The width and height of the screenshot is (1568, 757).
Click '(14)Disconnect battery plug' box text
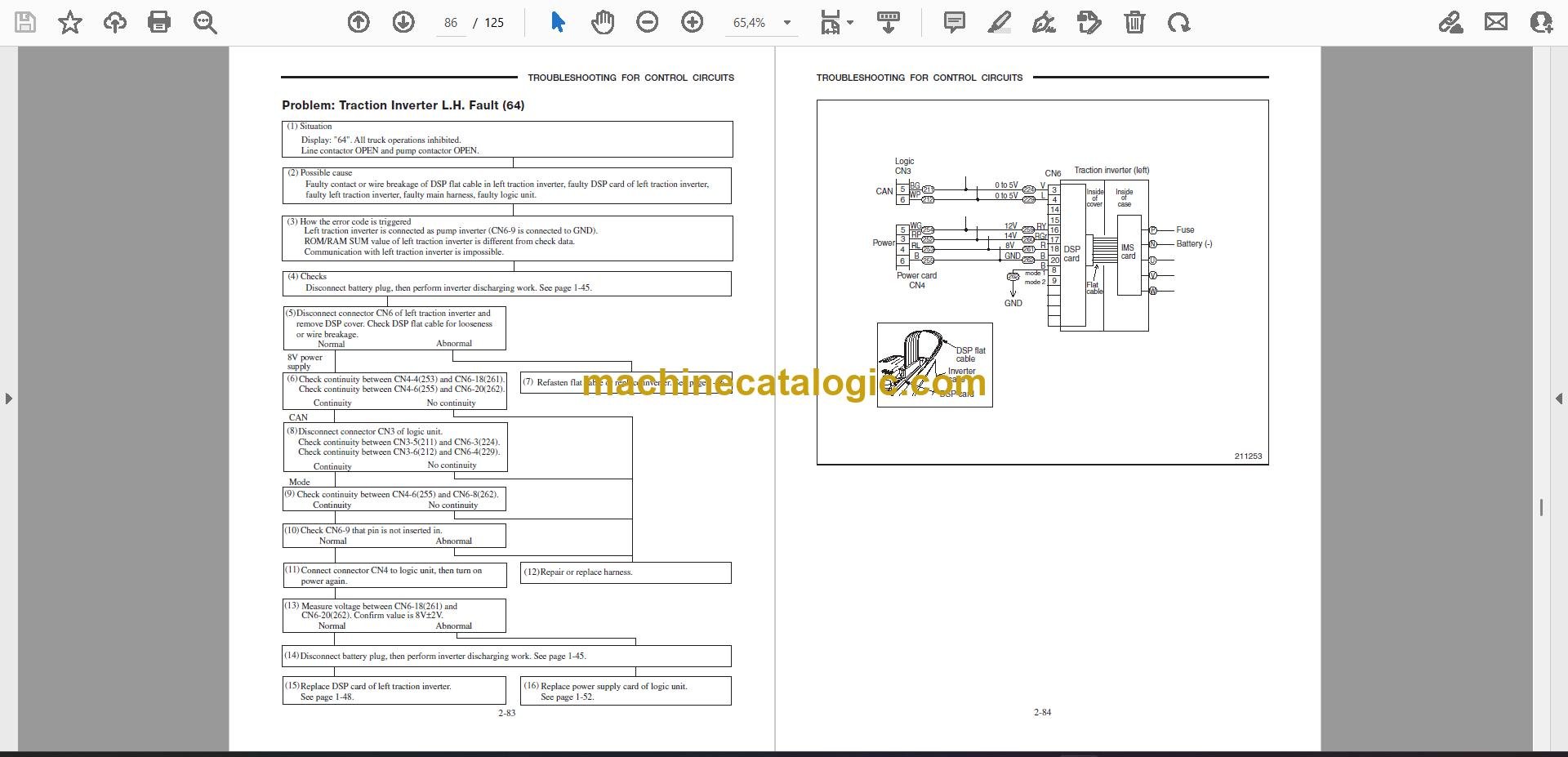(434, 657)
